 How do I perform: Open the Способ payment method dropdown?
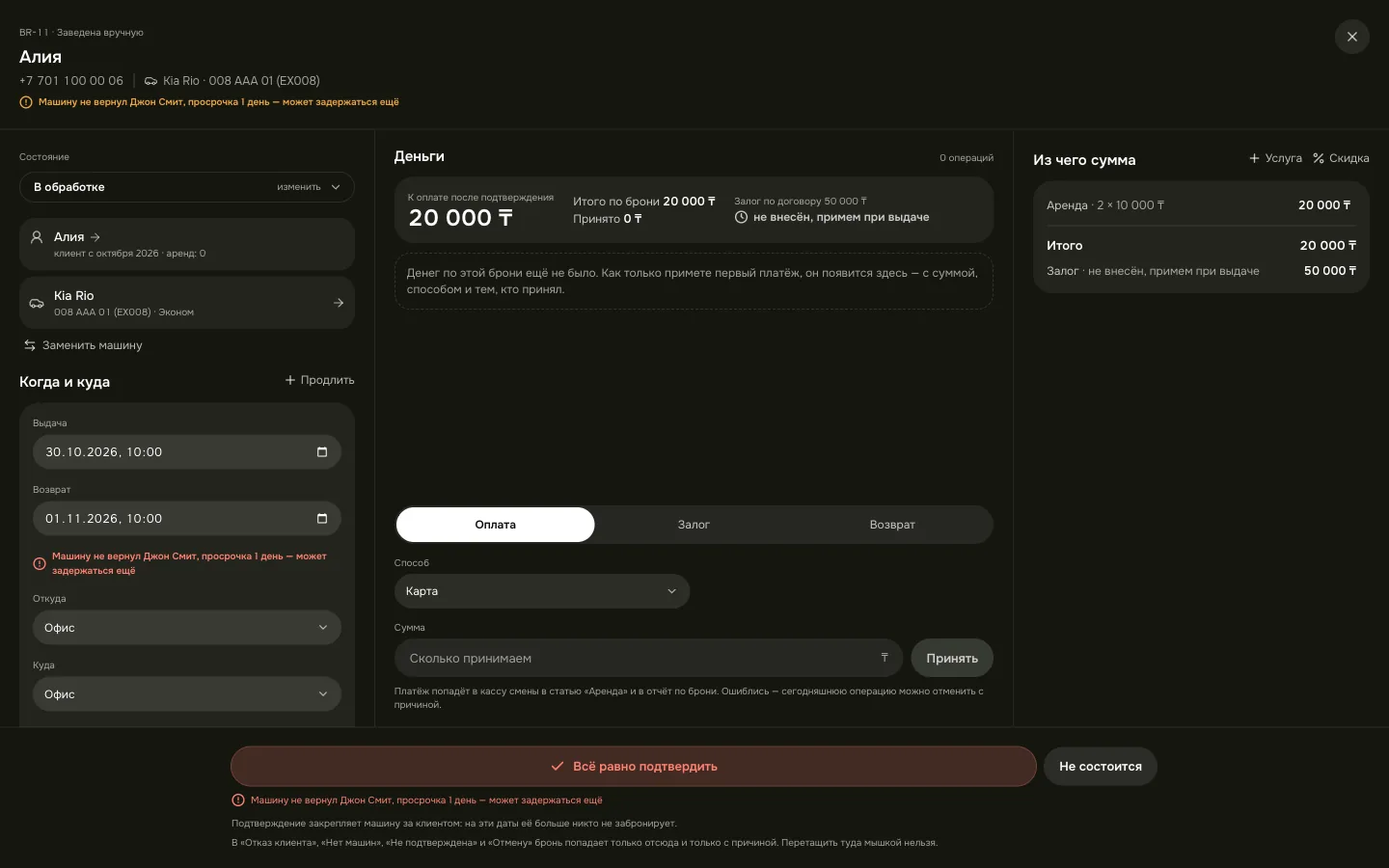click(x=542, y=591)
